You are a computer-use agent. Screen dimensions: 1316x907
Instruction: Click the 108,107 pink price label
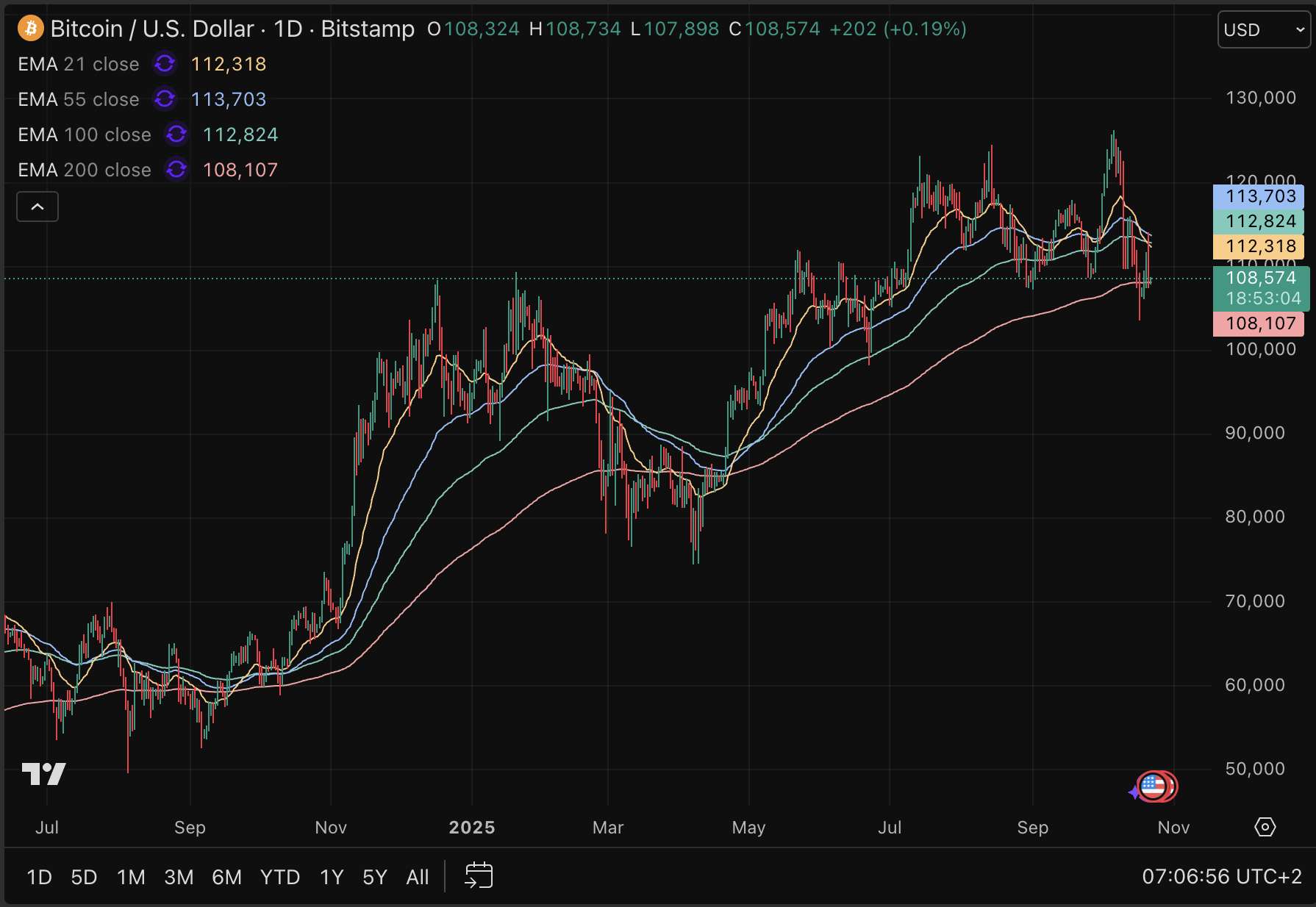pyautogui.click(x=1259, y=323)
